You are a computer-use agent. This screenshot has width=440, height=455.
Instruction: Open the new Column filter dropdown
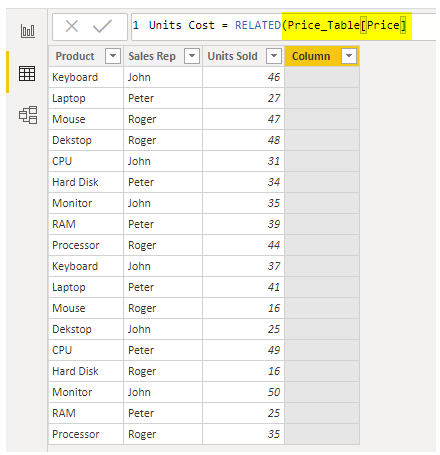coord(349,56)
